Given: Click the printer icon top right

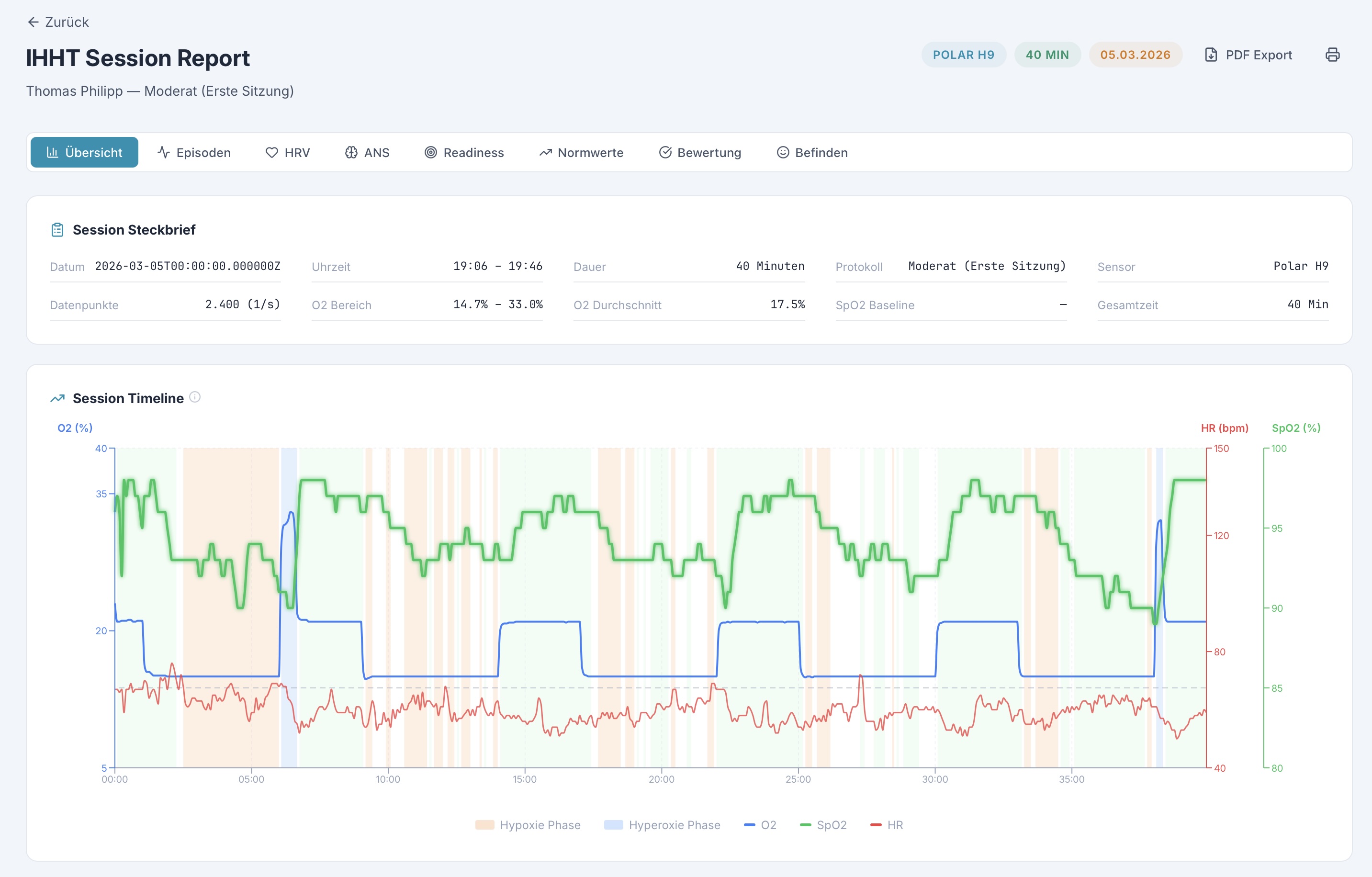Looking at the screenshot, I should pyautogui.click(x=1333, y=55).
